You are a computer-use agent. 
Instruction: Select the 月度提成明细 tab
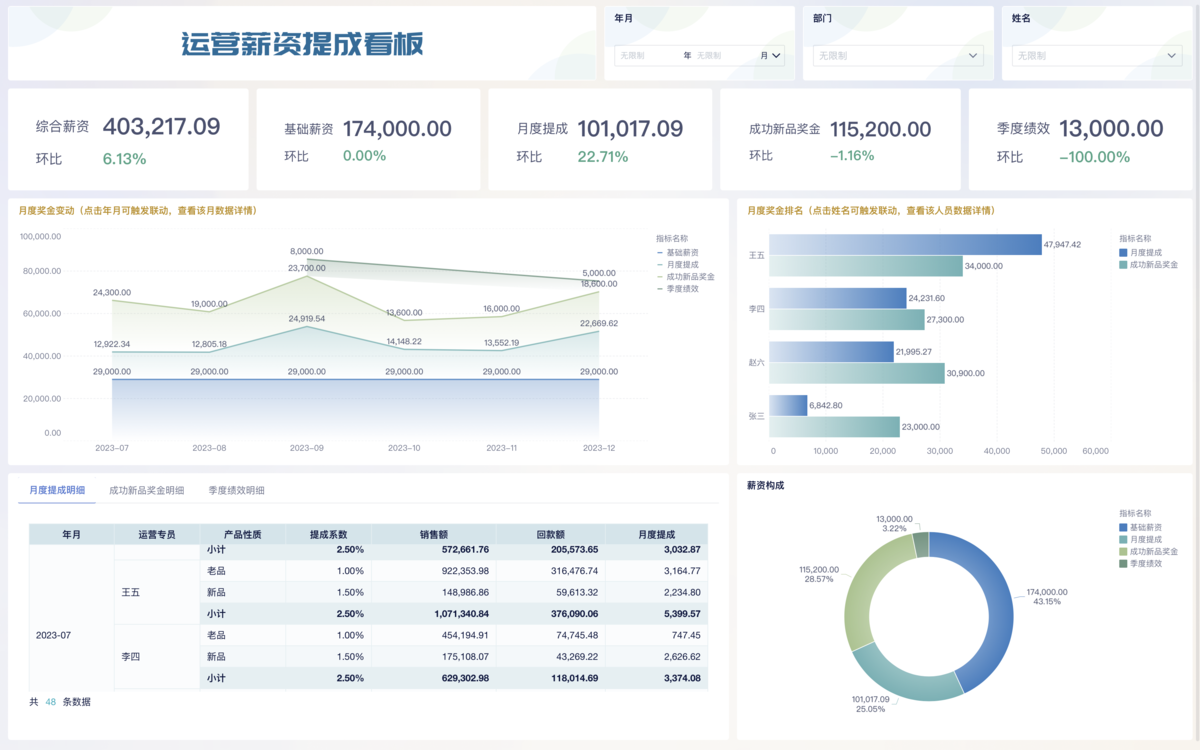pos(57,490)
